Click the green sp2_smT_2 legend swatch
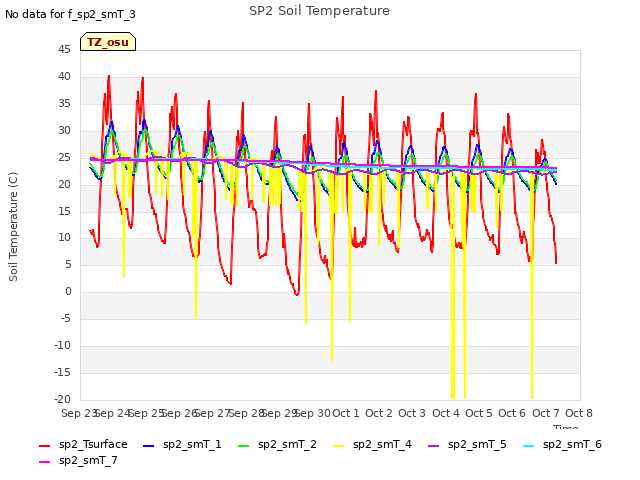This screenshot has width=640, height=480. pos(243,446)
